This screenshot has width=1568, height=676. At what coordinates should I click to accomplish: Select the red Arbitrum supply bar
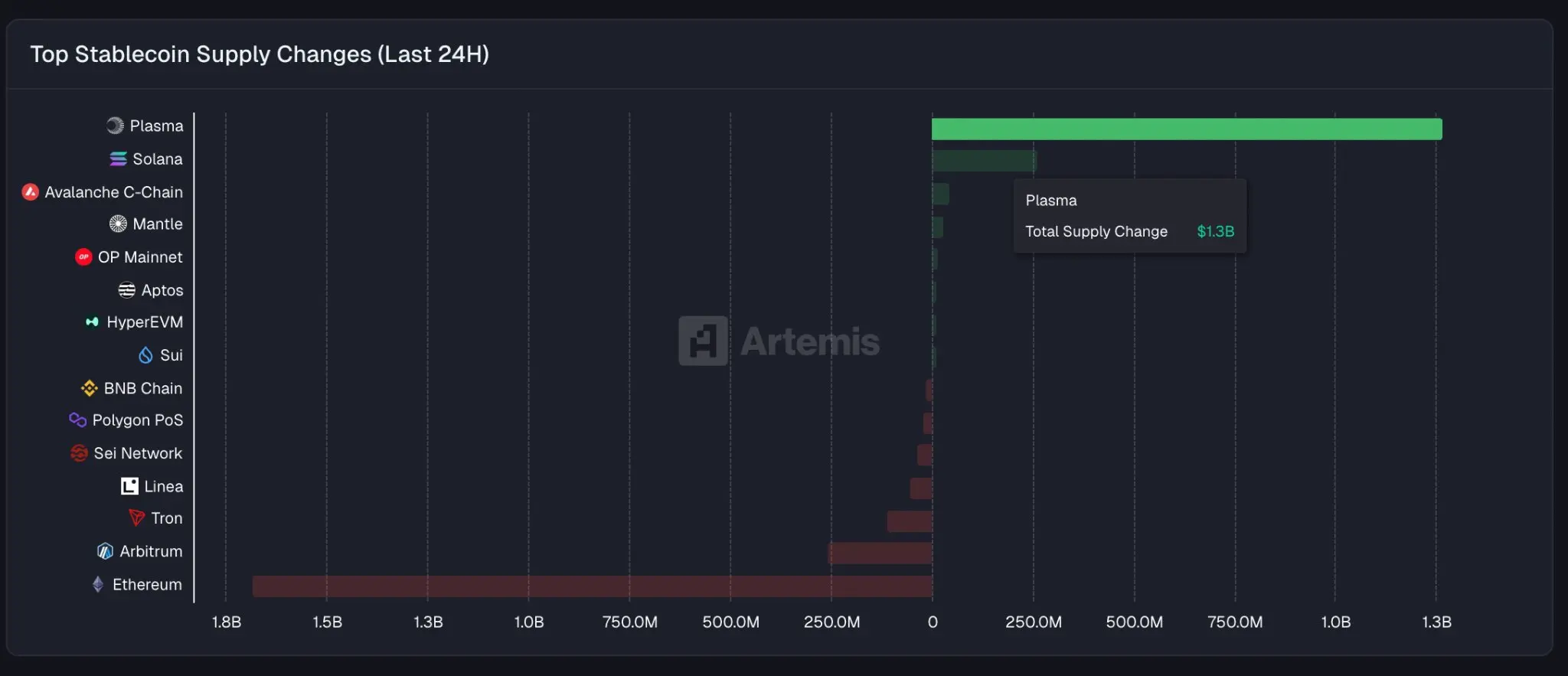[880, 554]
